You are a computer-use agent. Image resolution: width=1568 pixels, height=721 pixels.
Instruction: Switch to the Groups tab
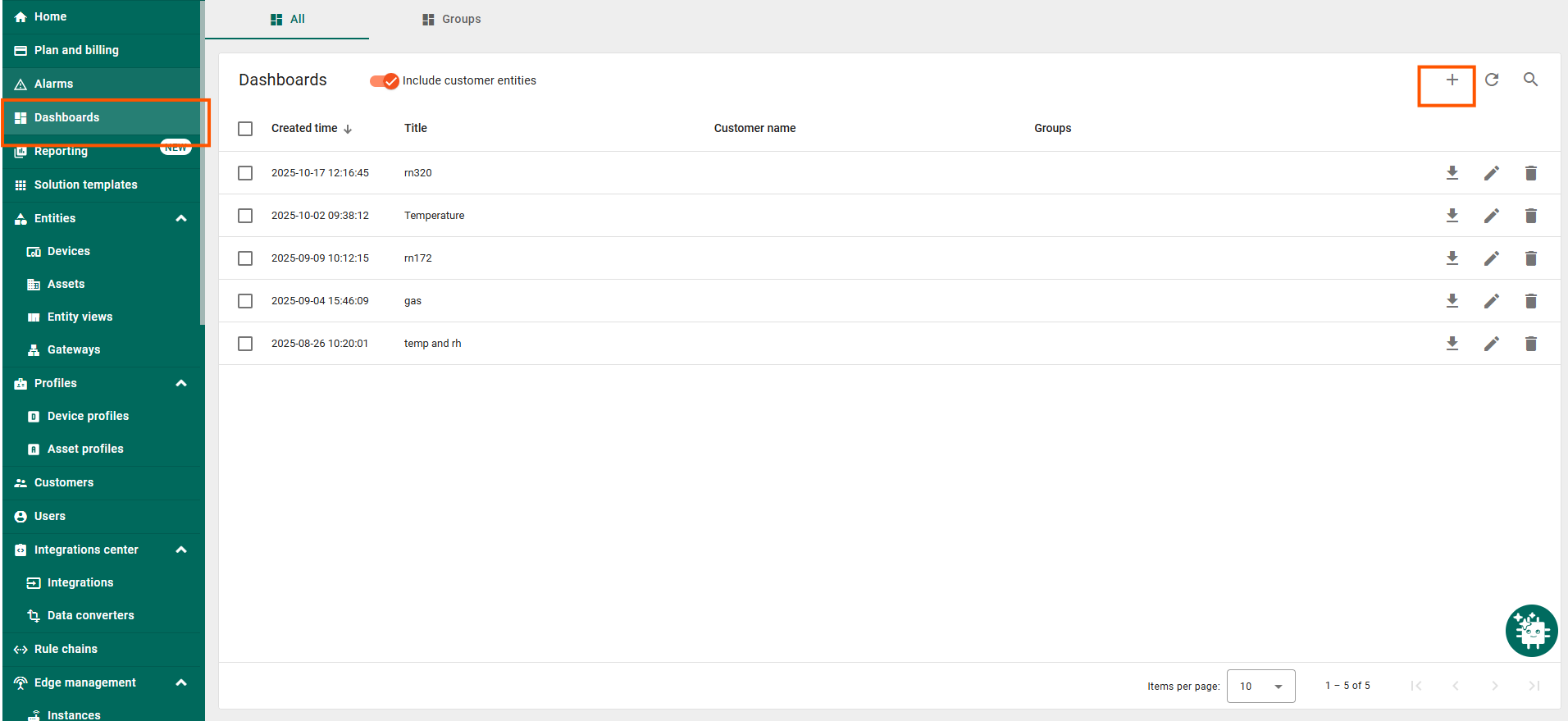(452, 19)
